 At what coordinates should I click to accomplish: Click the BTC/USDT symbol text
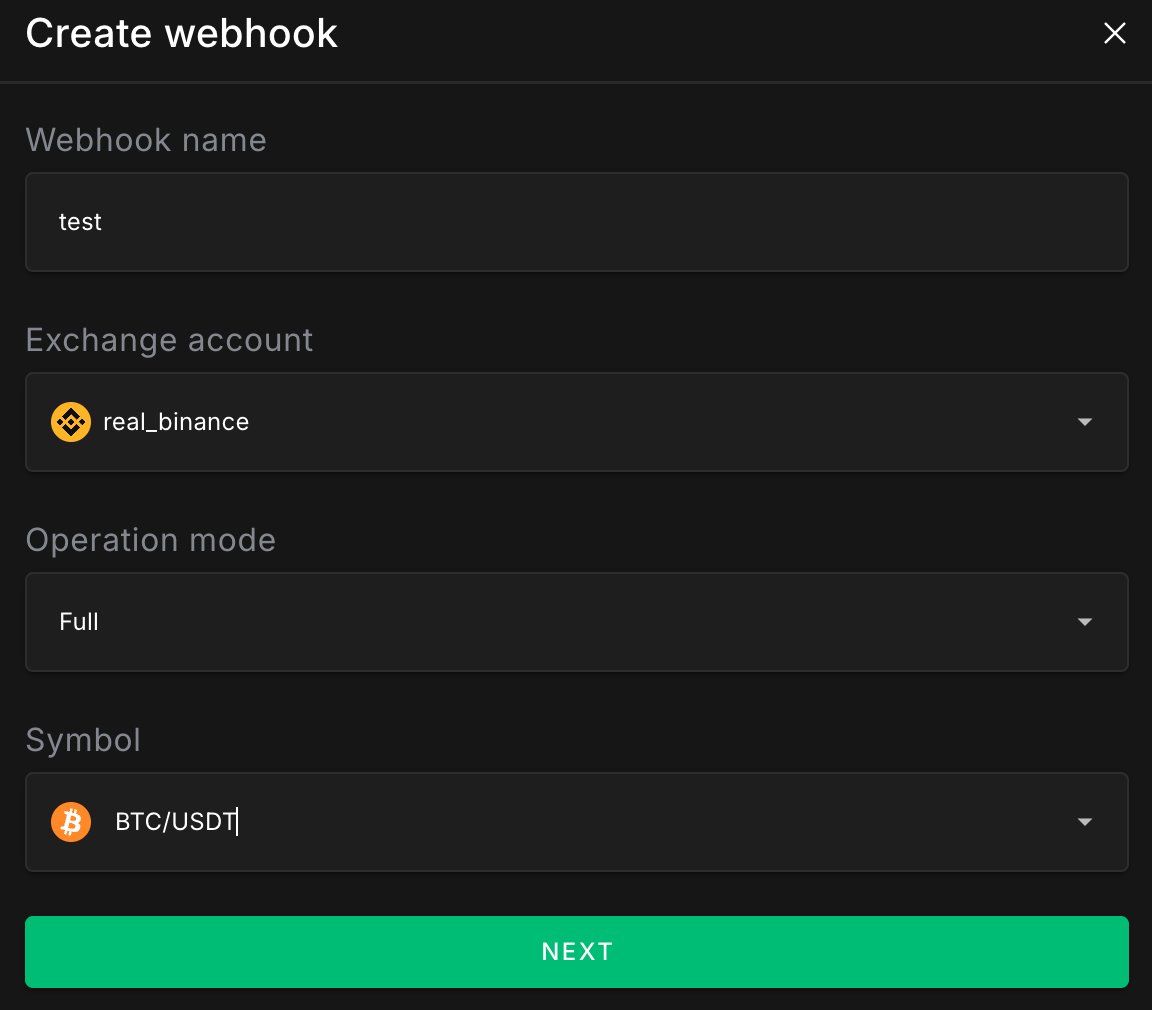click(x=176, y=821)
